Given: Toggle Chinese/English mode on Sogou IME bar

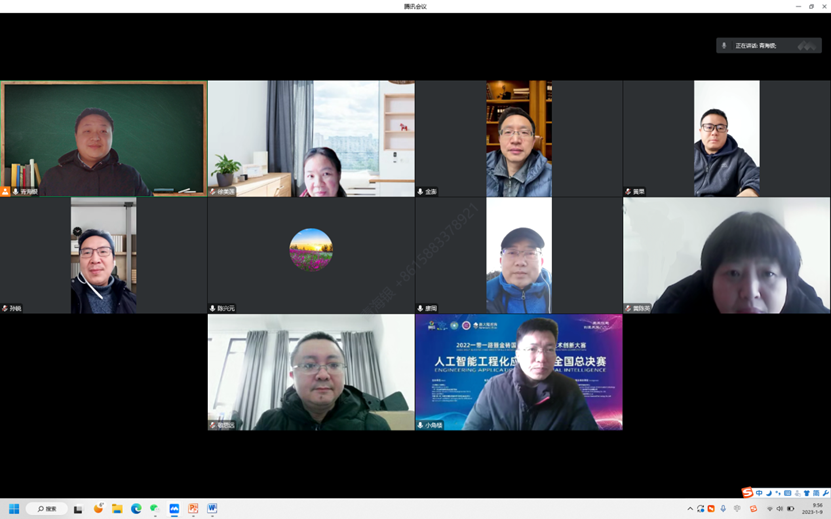Looking at the screenshot, I should point(759,493).
